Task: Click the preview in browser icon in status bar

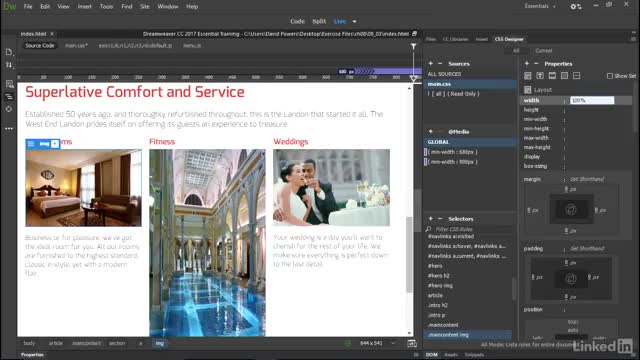Action: point(412,344)
